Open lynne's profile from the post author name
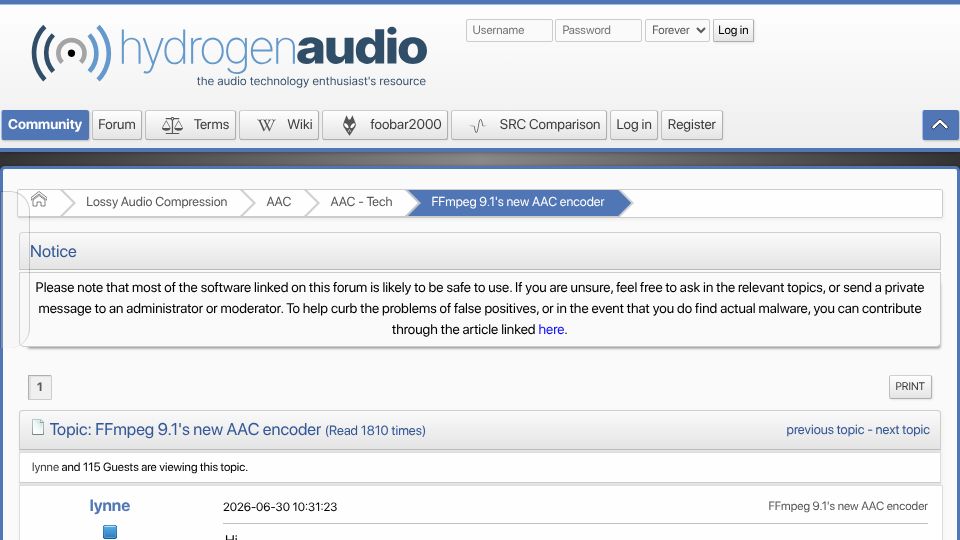The image size is (960, 540). click(x=110, y=506)
